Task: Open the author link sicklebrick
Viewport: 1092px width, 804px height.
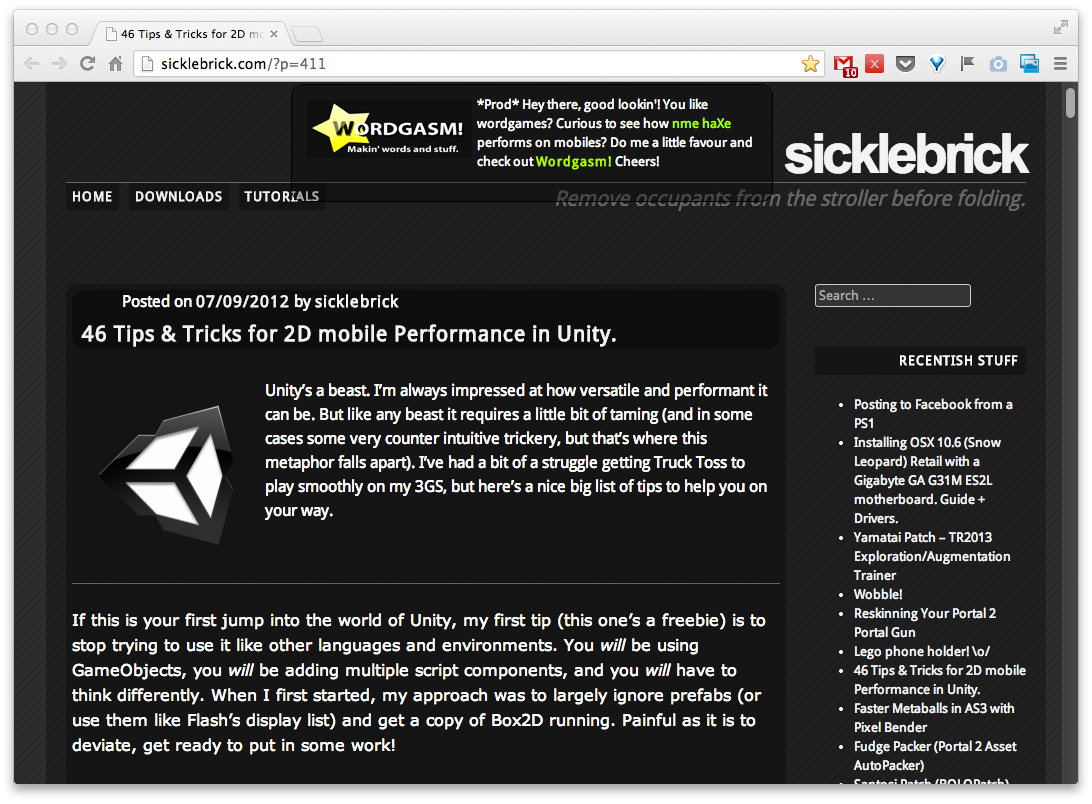Action: (x=357, y=302)
